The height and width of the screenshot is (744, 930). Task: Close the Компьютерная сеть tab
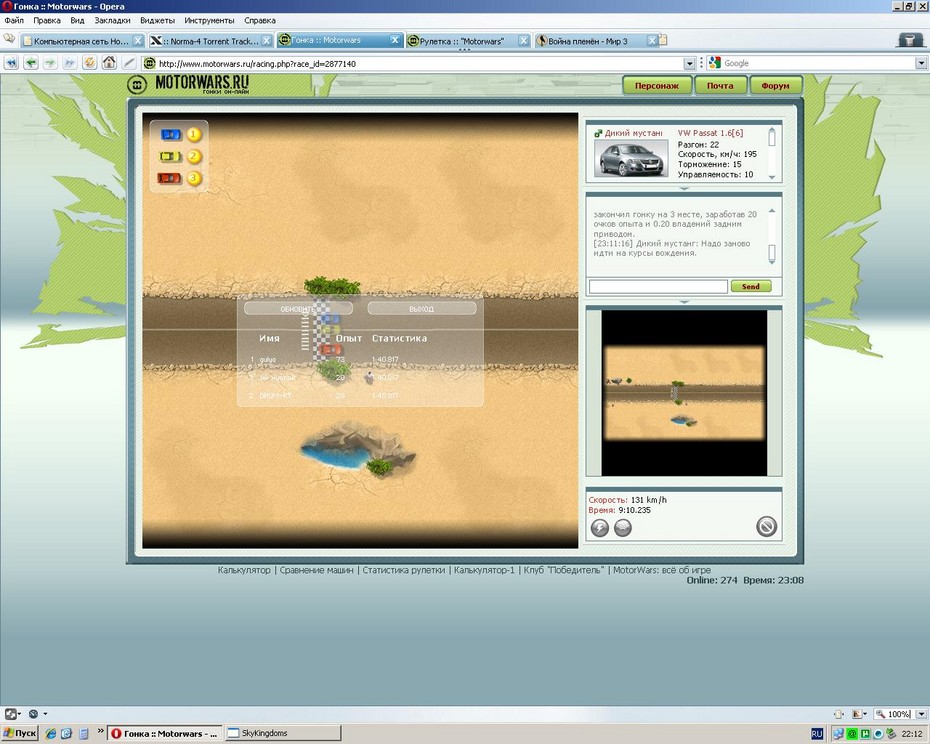(x=138, y=40)
